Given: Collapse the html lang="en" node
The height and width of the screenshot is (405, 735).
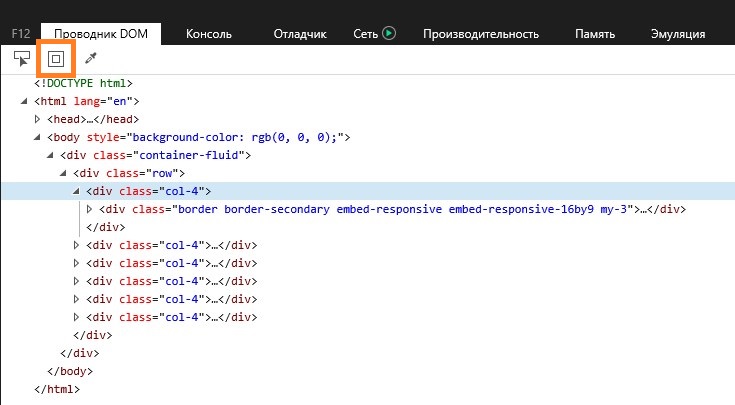Looking at the screenshot, I should point(24,101).
